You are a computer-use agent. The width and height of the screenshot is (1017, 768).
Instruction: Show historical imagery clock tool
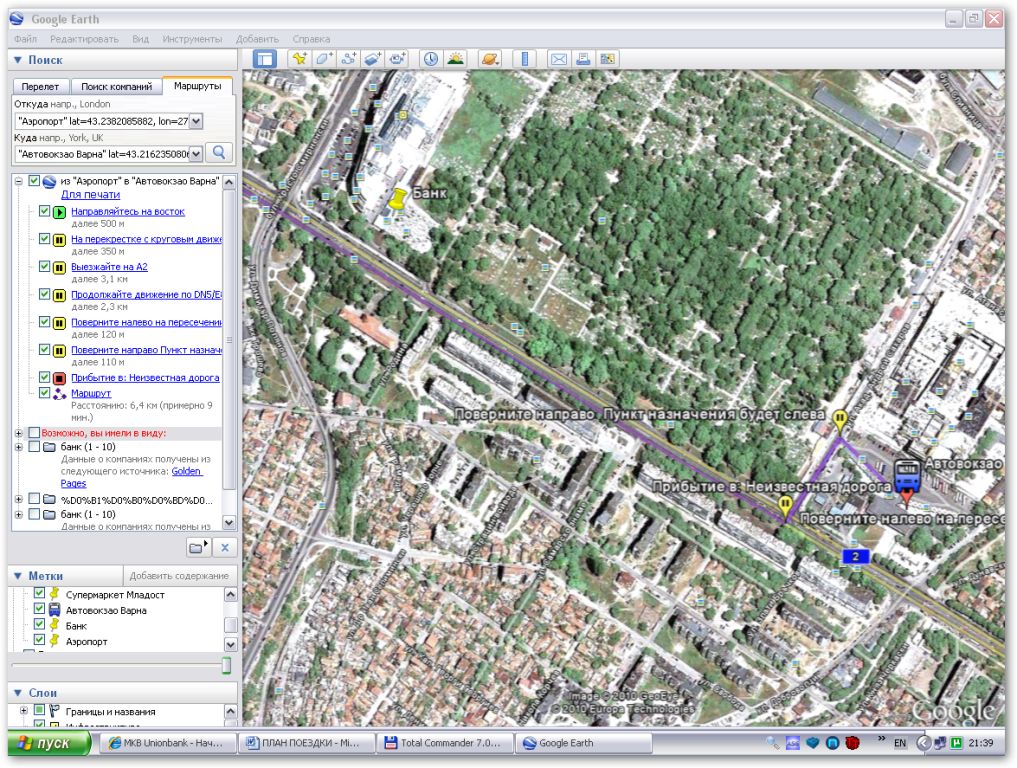[430, 59]
